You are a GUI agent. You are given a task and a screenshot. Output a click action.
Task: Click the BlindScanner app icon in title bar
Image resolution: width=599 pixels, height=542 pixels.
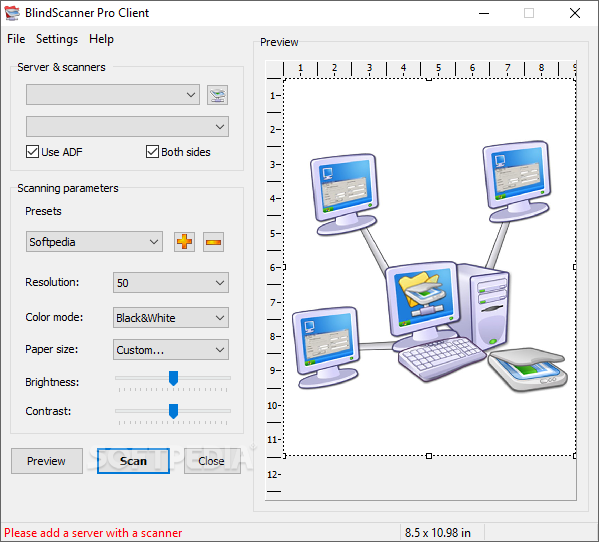tap(12, 13)
